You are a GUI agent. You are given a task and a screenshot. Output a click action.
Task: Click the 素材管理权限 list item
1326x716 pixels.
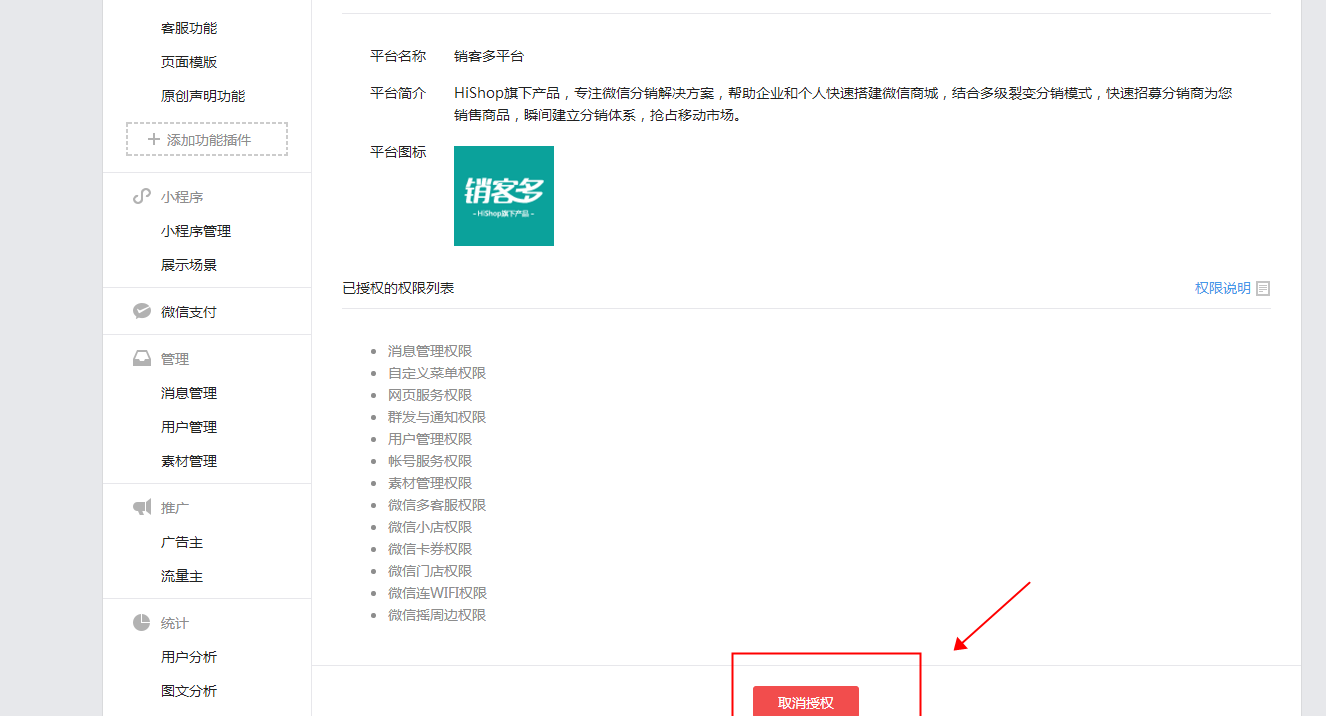[x=430, y=483]
